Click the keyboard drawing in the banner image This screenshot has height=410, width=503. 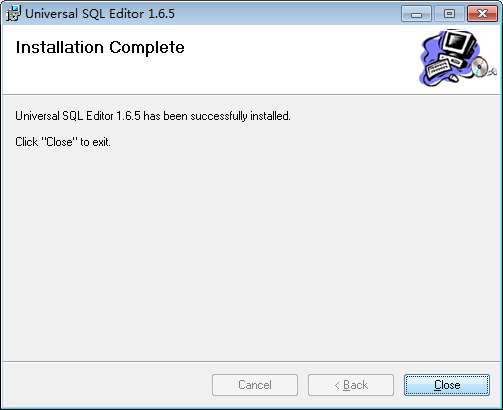click(x=438, y=67)
